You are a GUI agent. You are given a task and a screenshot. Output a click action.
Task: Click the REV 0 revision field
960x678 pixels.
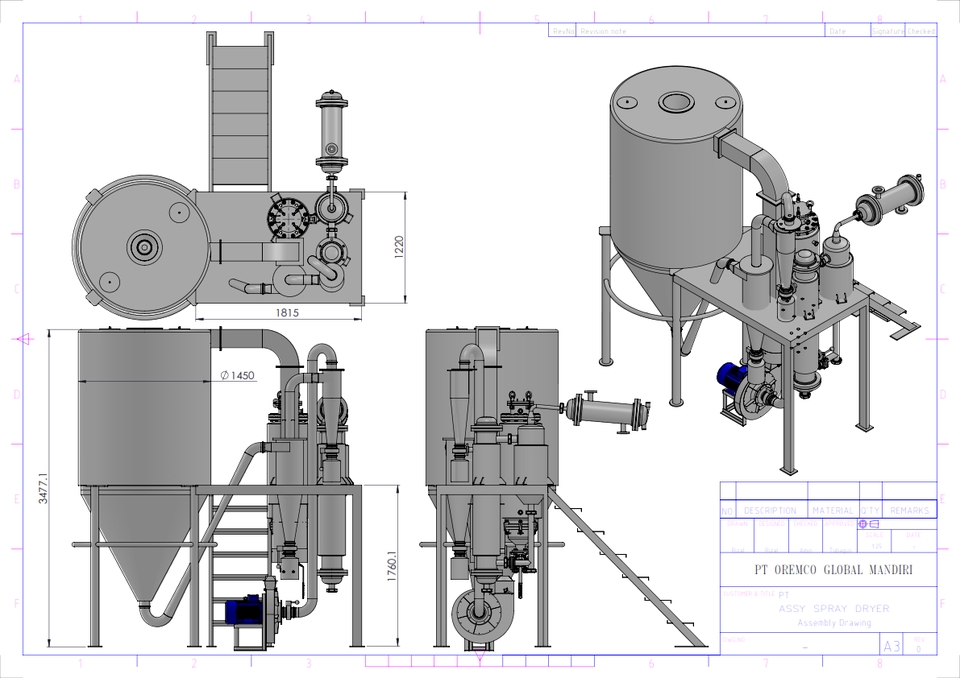click(x=918, y=645)
